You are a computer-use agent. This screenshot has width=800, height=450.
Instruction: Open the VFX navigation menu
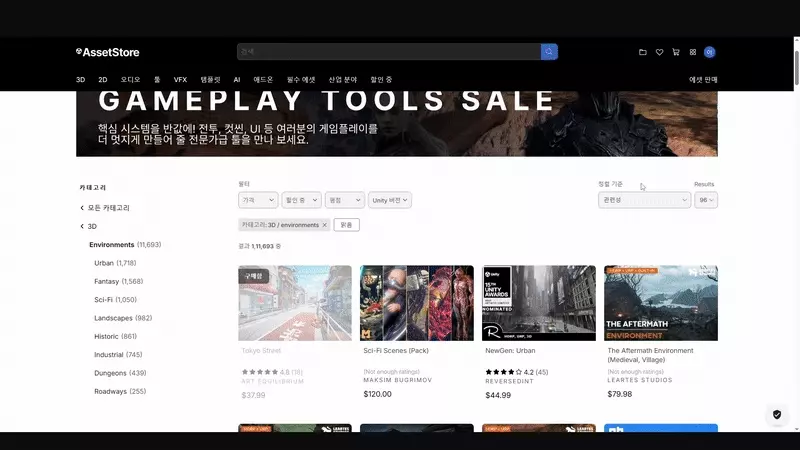click(180, 80)
